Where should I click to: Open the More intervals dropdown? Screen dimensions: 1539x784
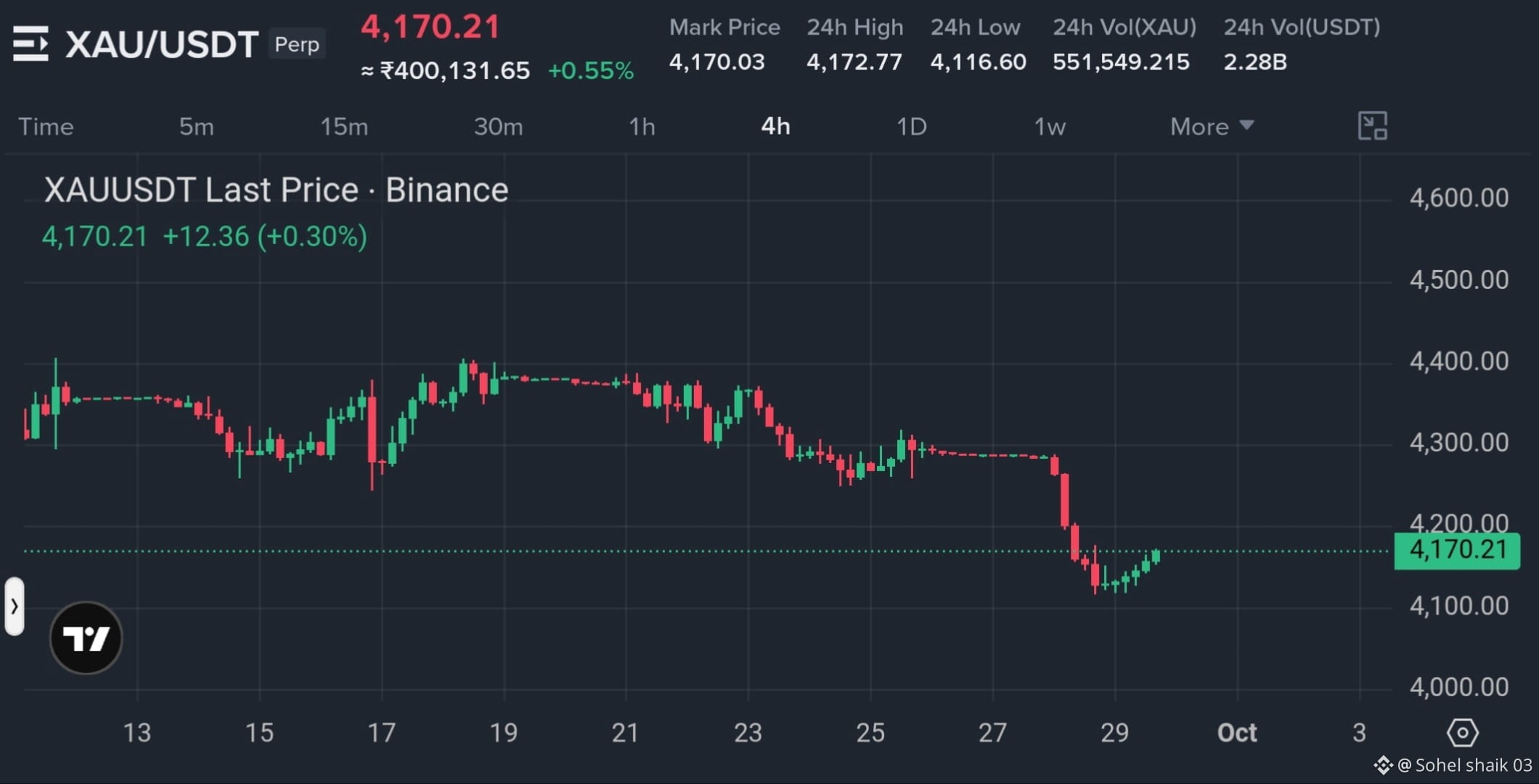pos(1212,126)
